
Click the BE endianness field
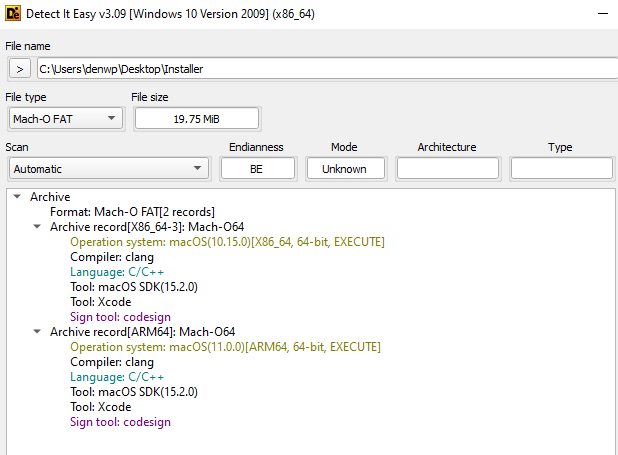[257, 169]
